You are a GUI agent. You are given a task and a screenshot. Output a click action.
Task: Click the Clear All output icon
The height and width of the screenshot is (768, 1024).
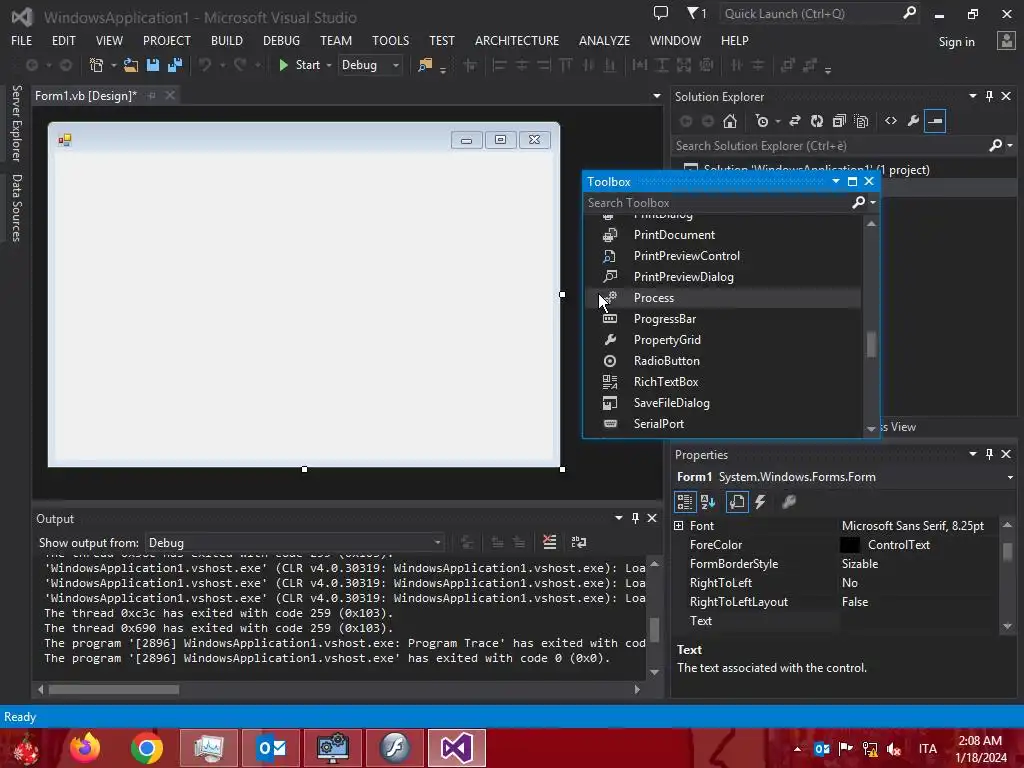coord(550,542)
